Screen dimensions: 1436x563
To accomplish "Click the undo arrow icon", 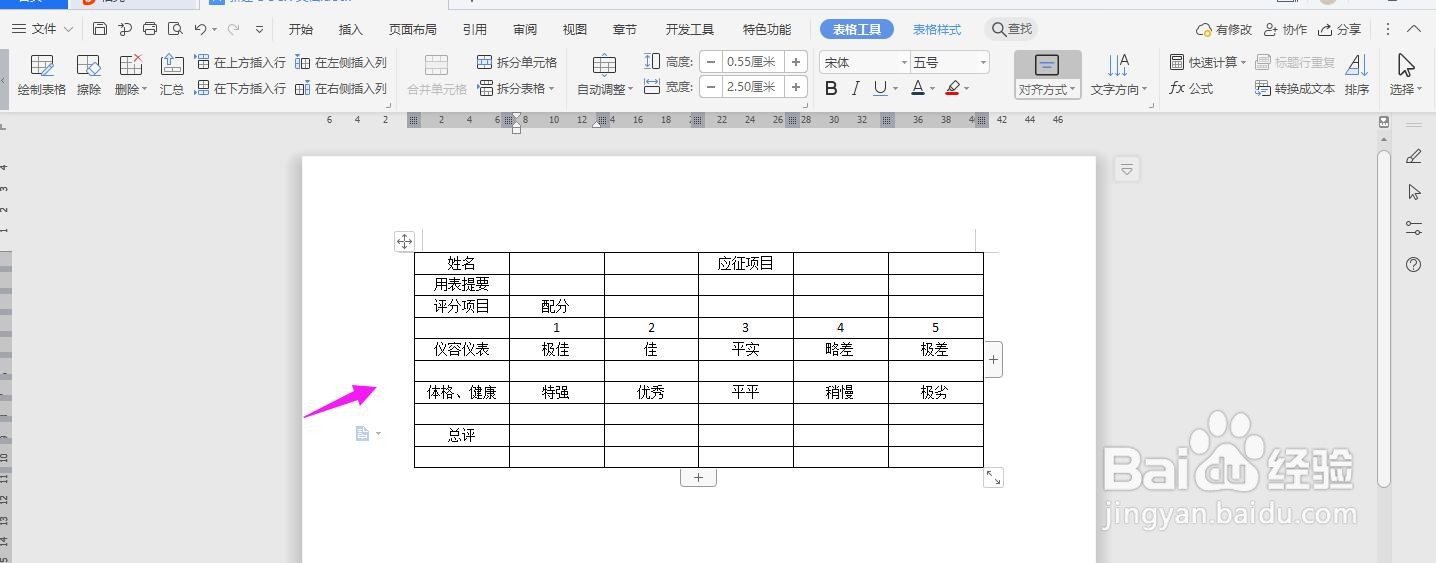I will pos(201,29).
